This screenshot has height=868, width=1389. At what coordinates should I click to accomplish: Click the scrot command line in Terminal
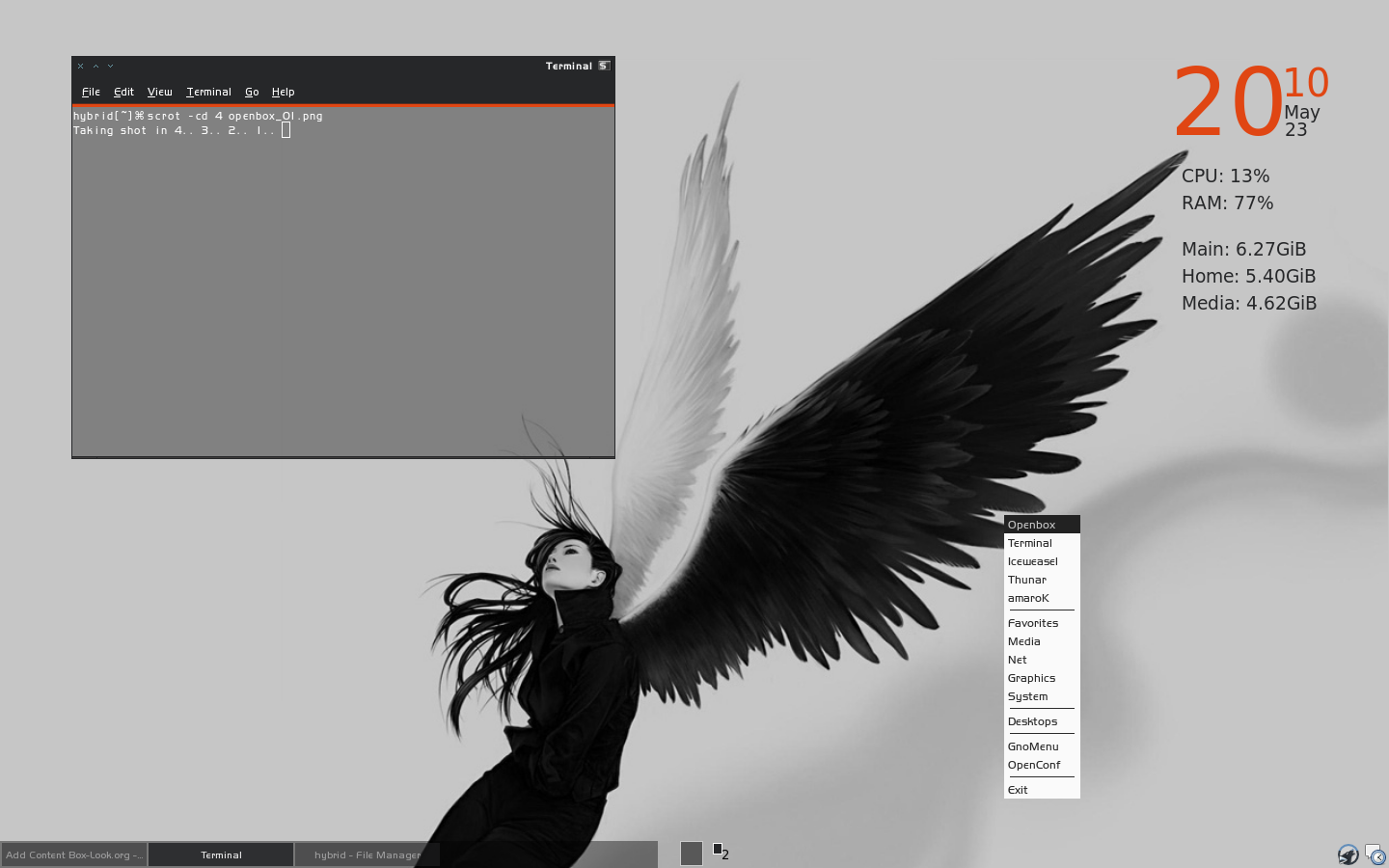(198, 116)
